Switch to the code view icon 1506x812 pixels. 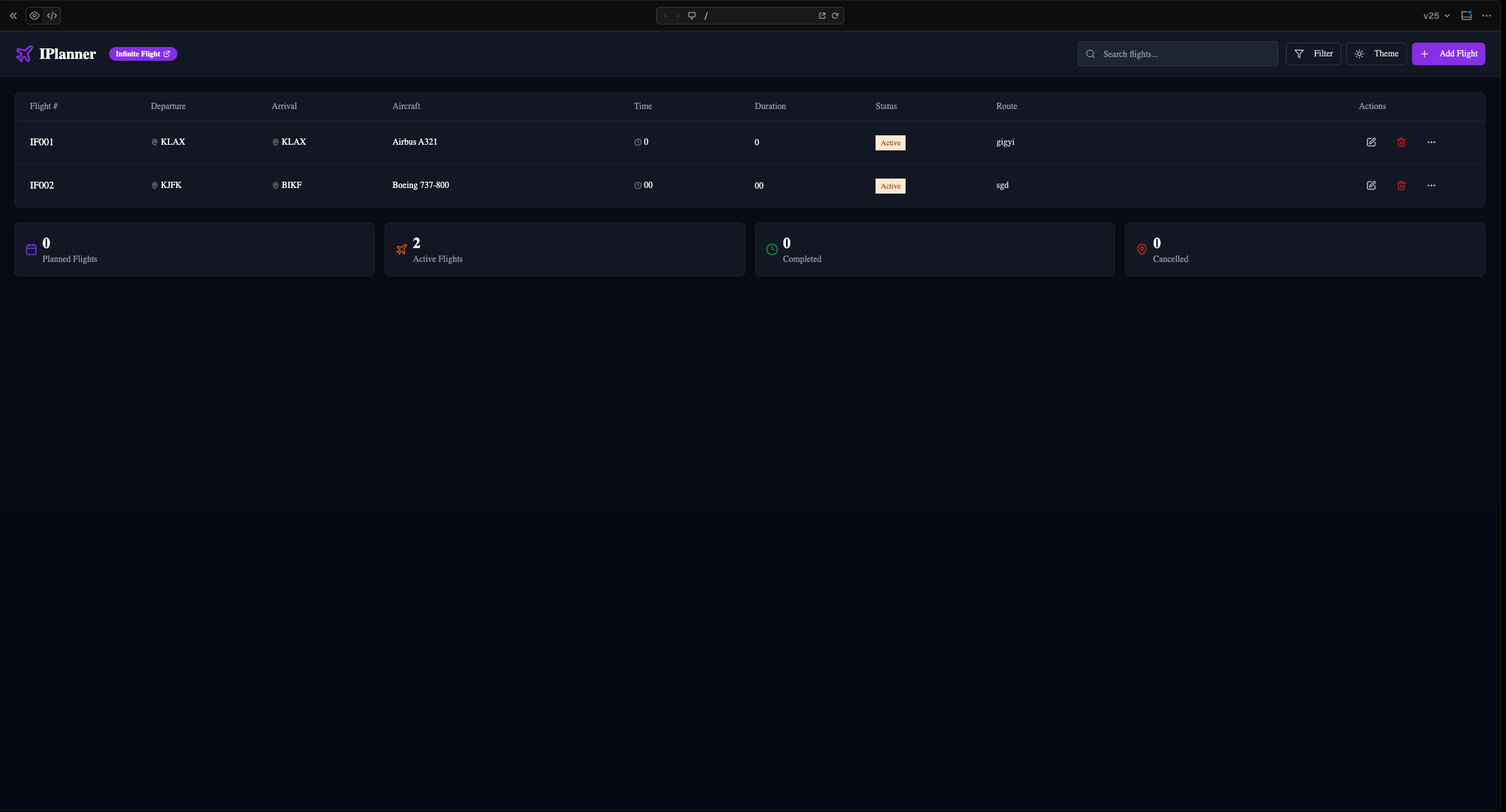52,16
